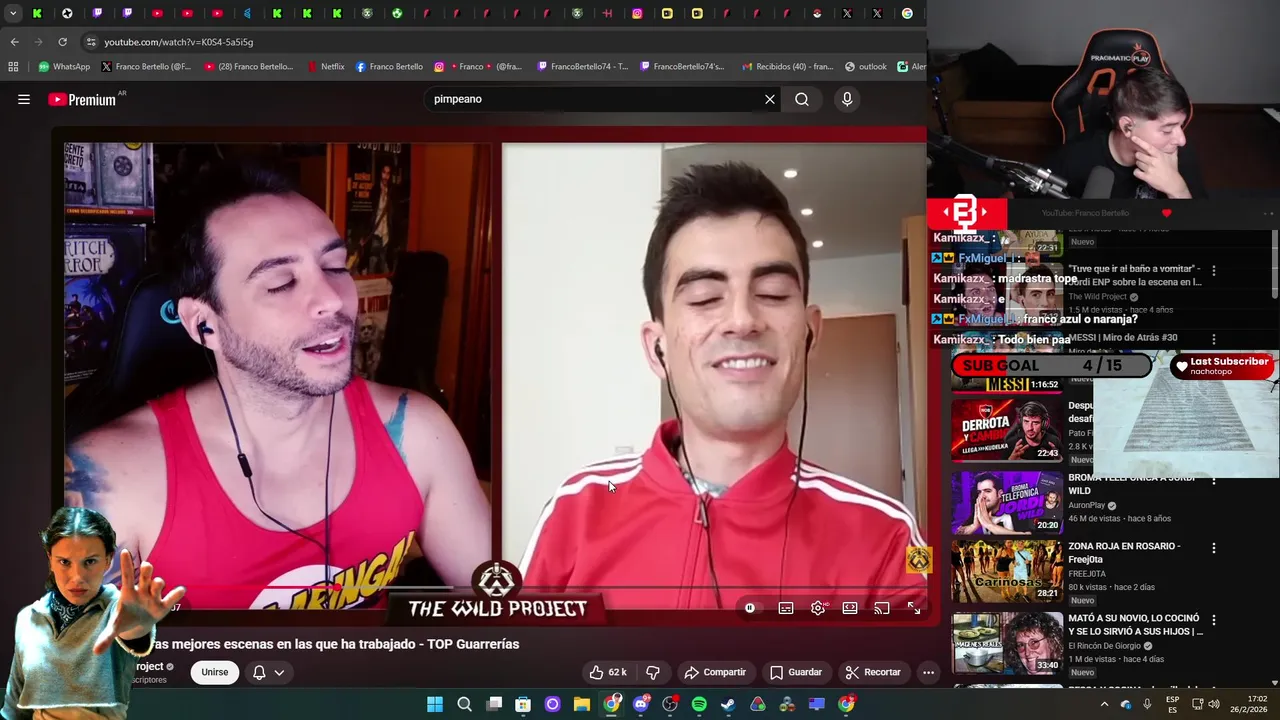This screenshot has height=720, width=1280.
Task: Open the player settings gear
Action: (x=818, y=608)
